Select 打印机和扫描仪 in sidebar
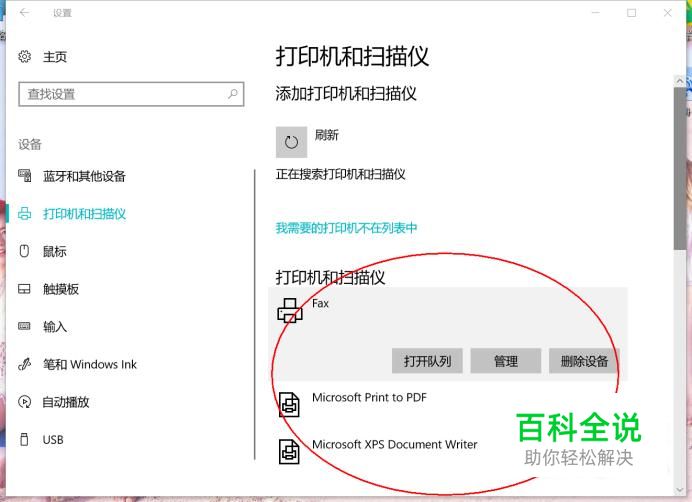Image resolution: width=692 pixels, height=502 pixels. pyautogui.click(x=84, y=214)
